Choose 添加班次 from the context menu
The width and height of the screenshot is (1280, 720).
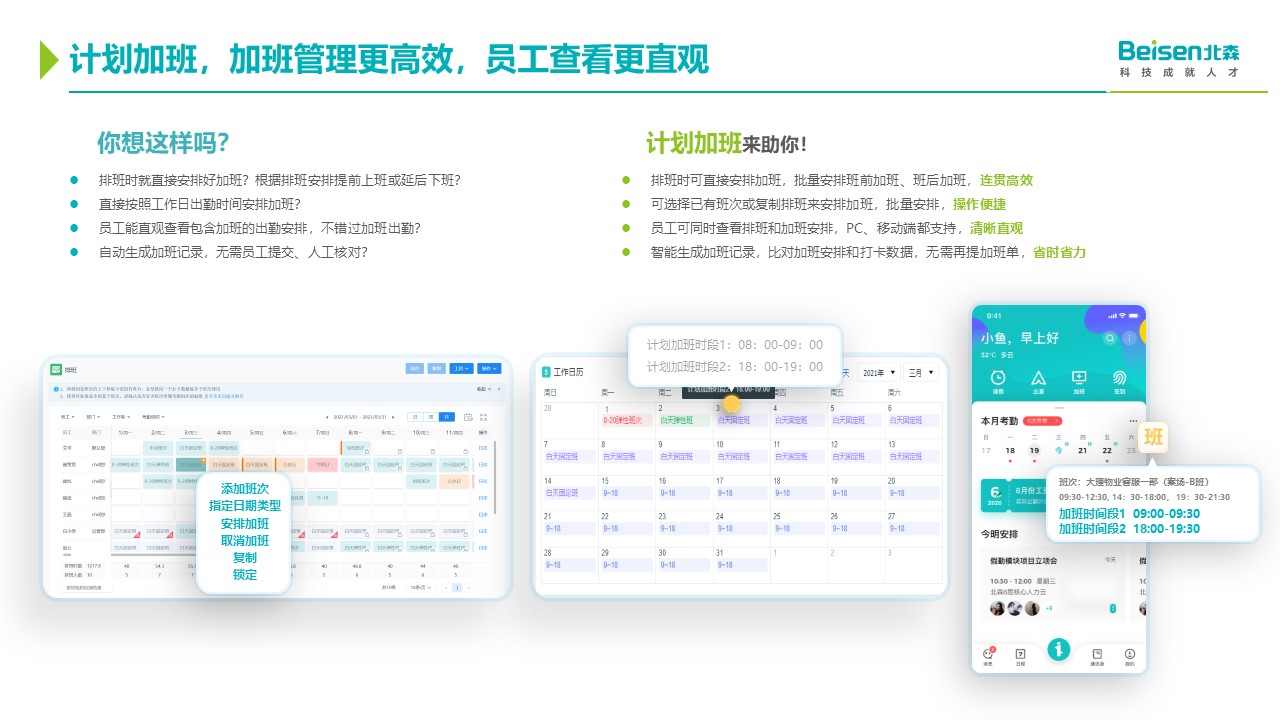pos(245,489)
